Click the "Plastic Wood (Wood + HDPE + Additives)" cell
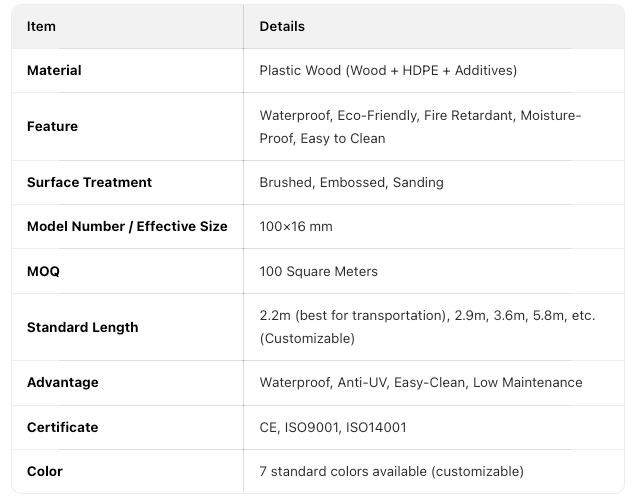Image resolution: width=636 pixels, height=501 pixels. (x=388, y=70)
